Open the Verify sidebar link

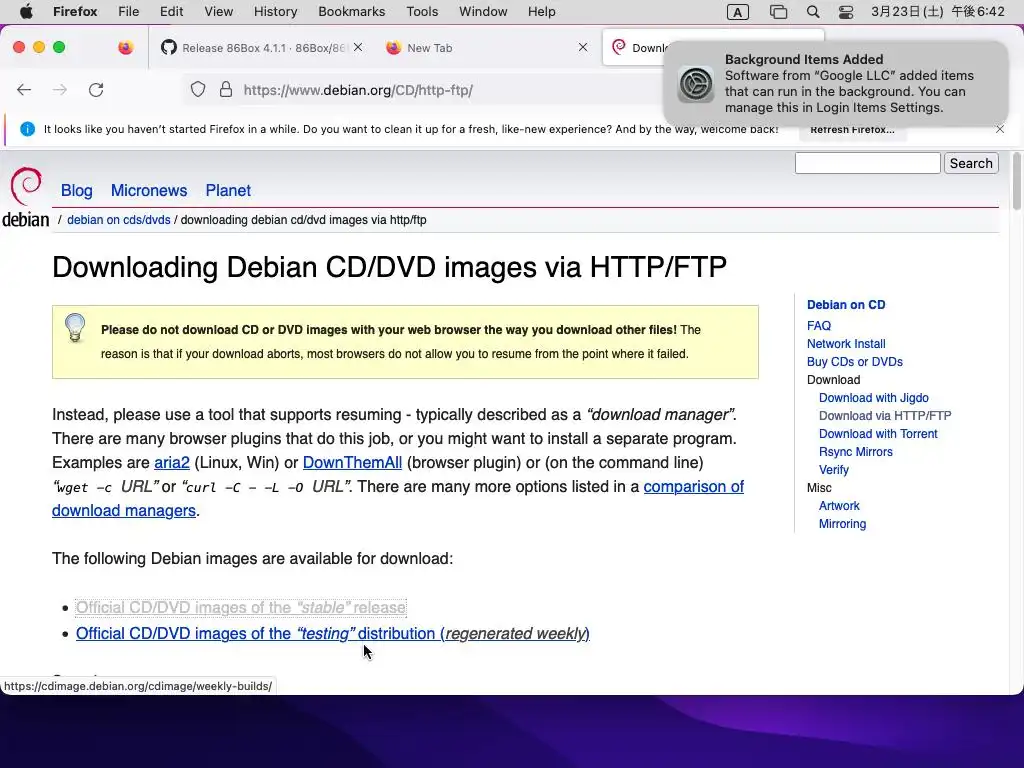(833, 470)
